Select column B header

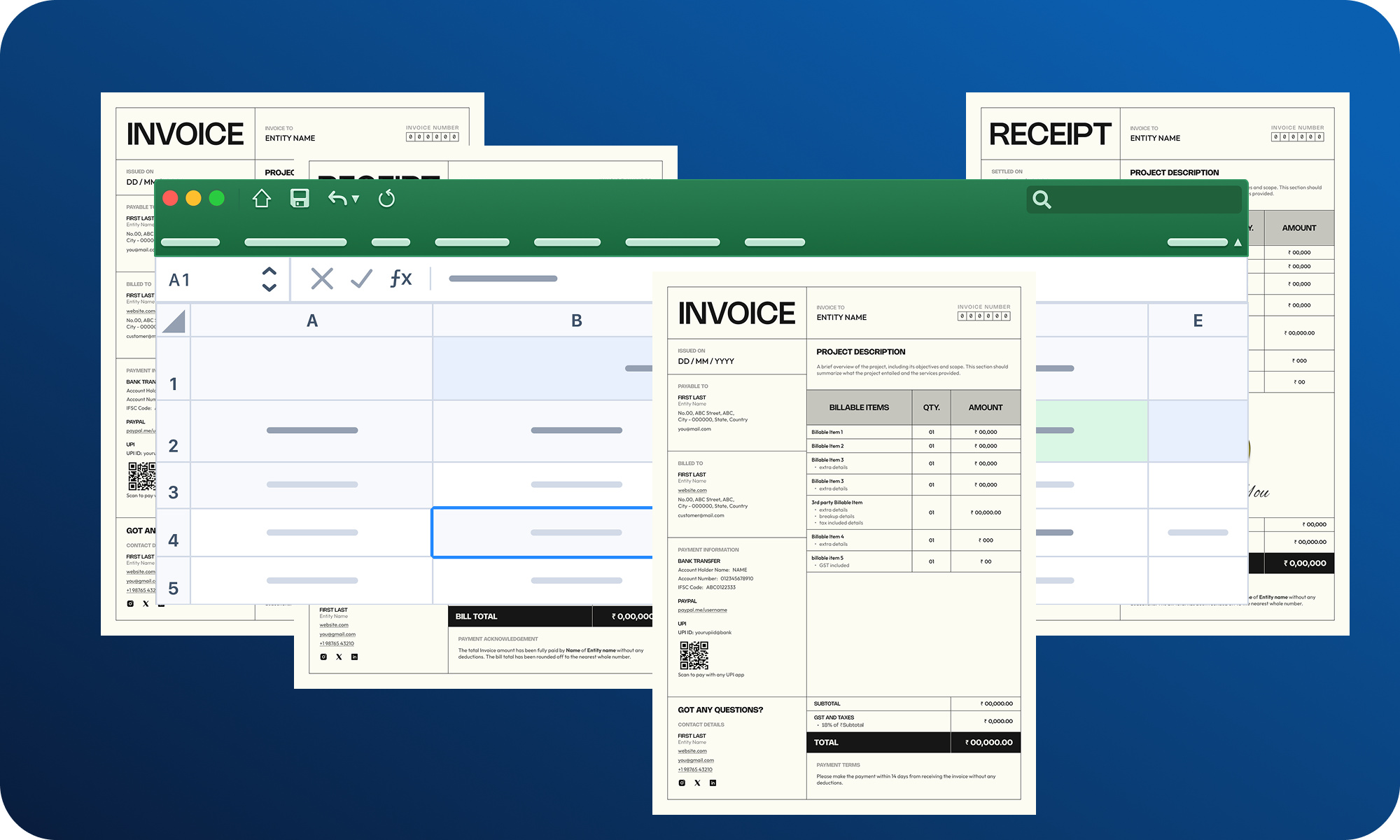(x=576, y=321)
